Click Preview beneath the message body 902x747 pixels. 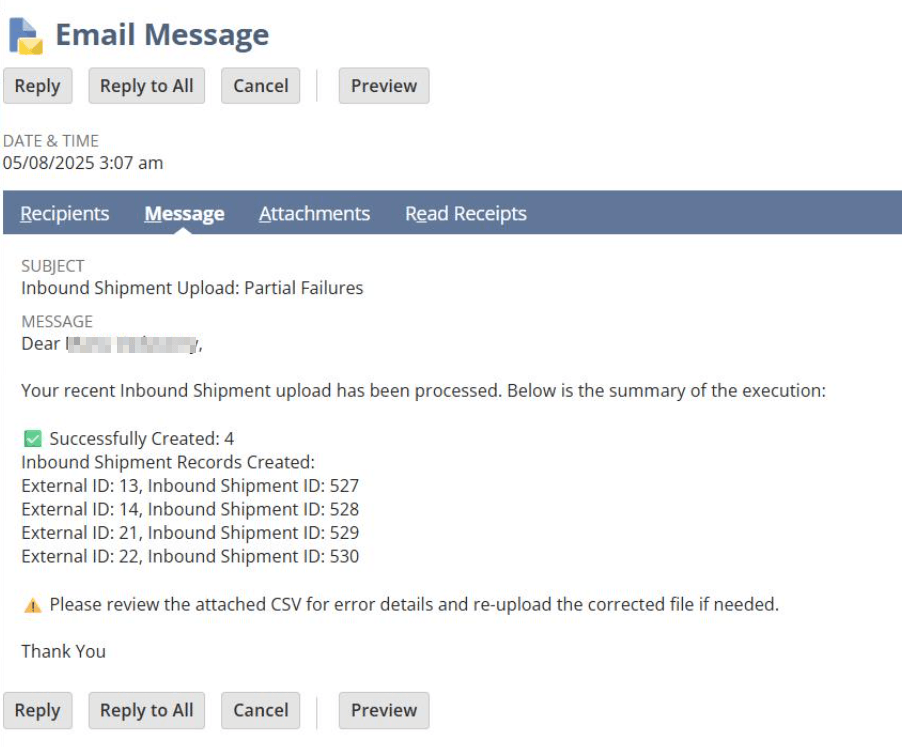(x=384, y=710)
